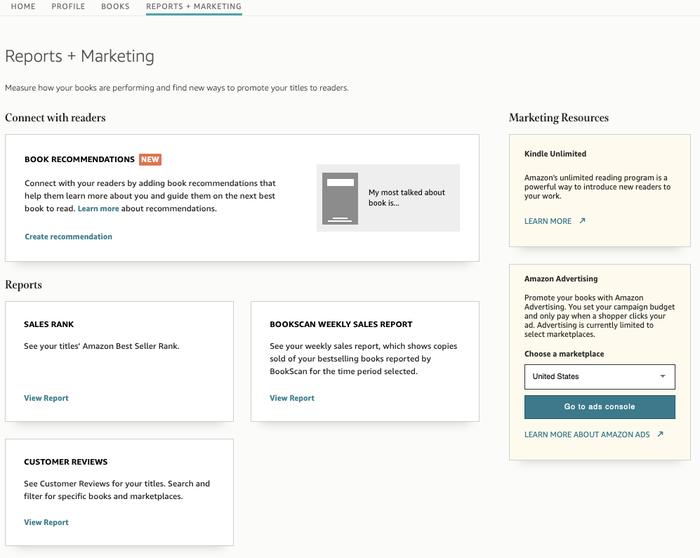
Task: Click the Book Recommendations heading
Action: [79, 159]
